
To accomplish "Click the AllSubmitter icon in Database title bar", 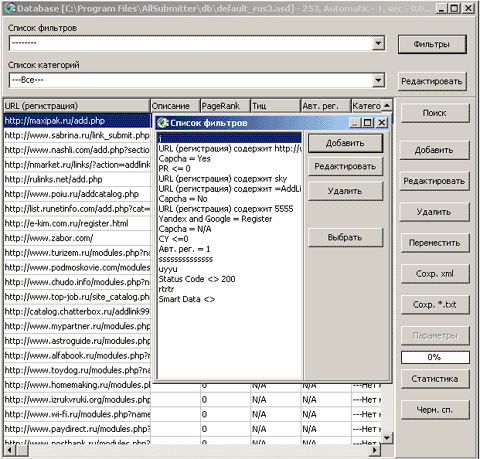I will click(x=10, y=8).
